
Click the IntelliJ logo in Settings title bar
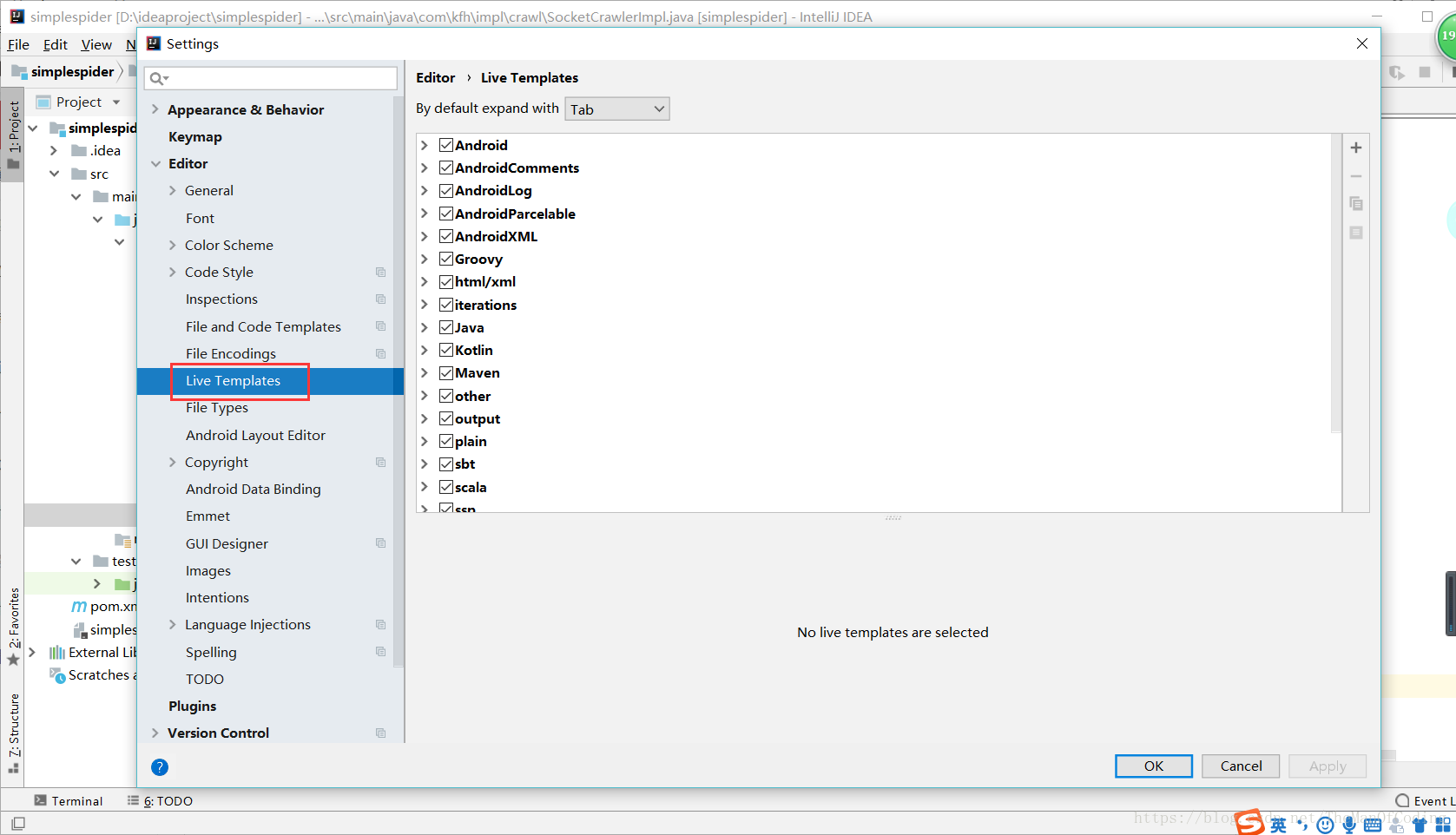[155, 43]
